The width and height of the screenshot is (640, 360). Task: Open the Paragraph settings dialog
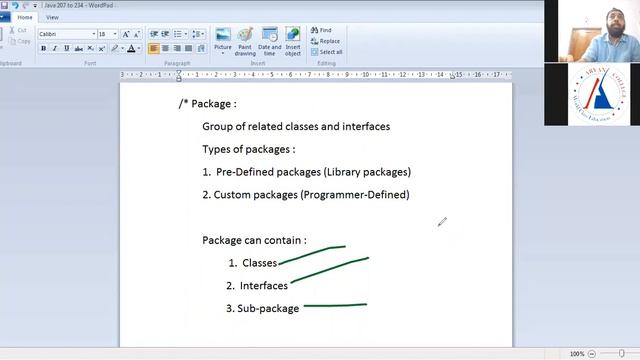tap(201, 48)
